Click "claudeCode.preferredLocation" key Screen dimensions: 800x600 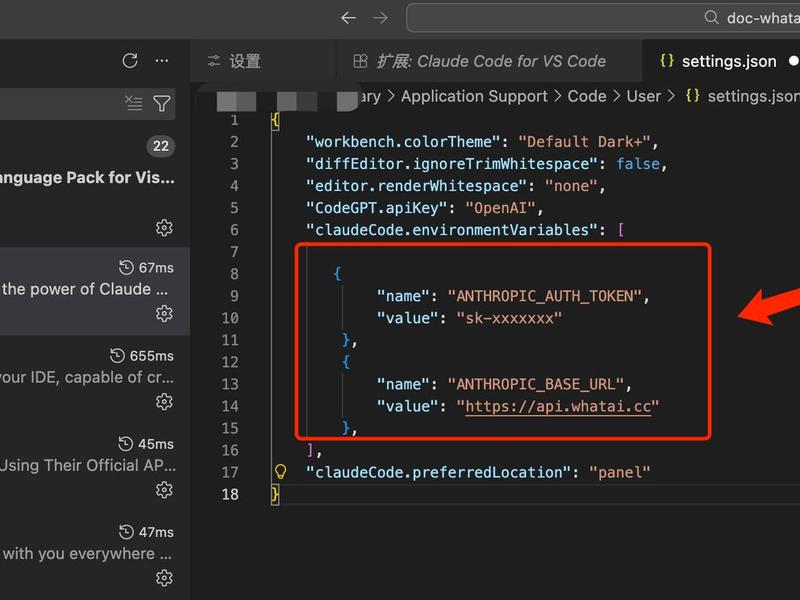tap(438, 472)
